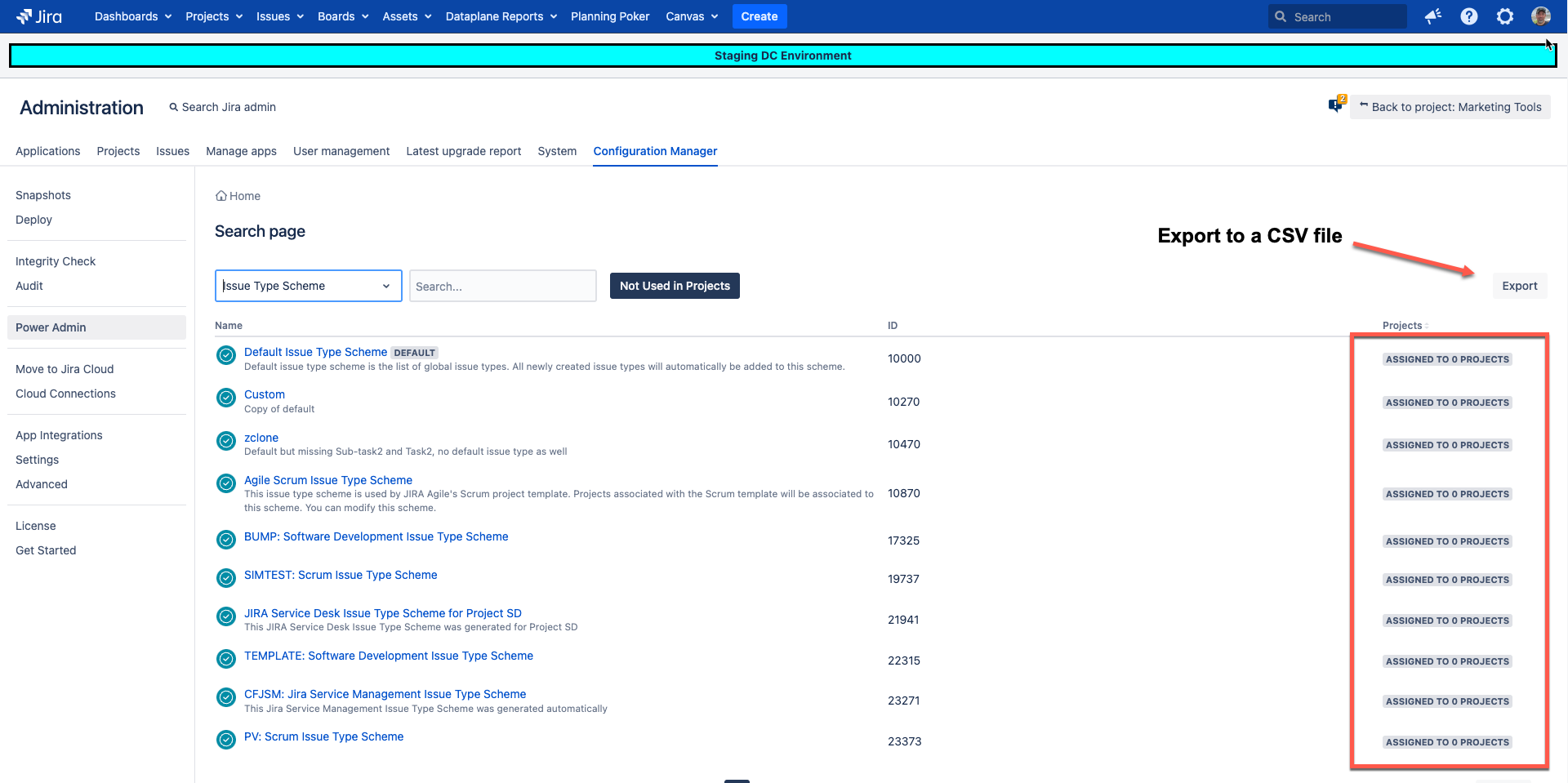This screenshot has width=1568, height=783.
Task: Open your profile via the avatar picture
Action: pyautogui.click(x=1542, y=16)
